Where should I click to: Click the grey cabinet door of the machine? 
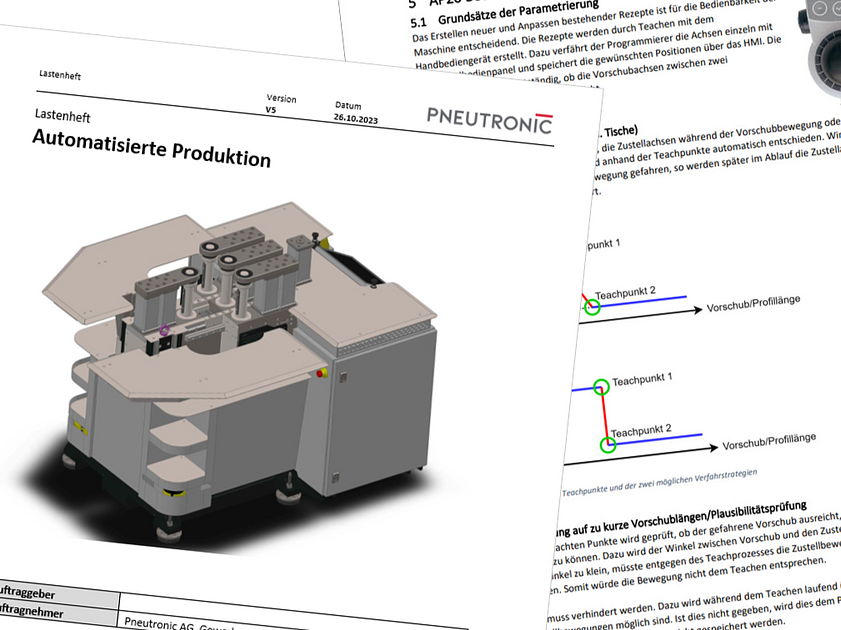377,410
